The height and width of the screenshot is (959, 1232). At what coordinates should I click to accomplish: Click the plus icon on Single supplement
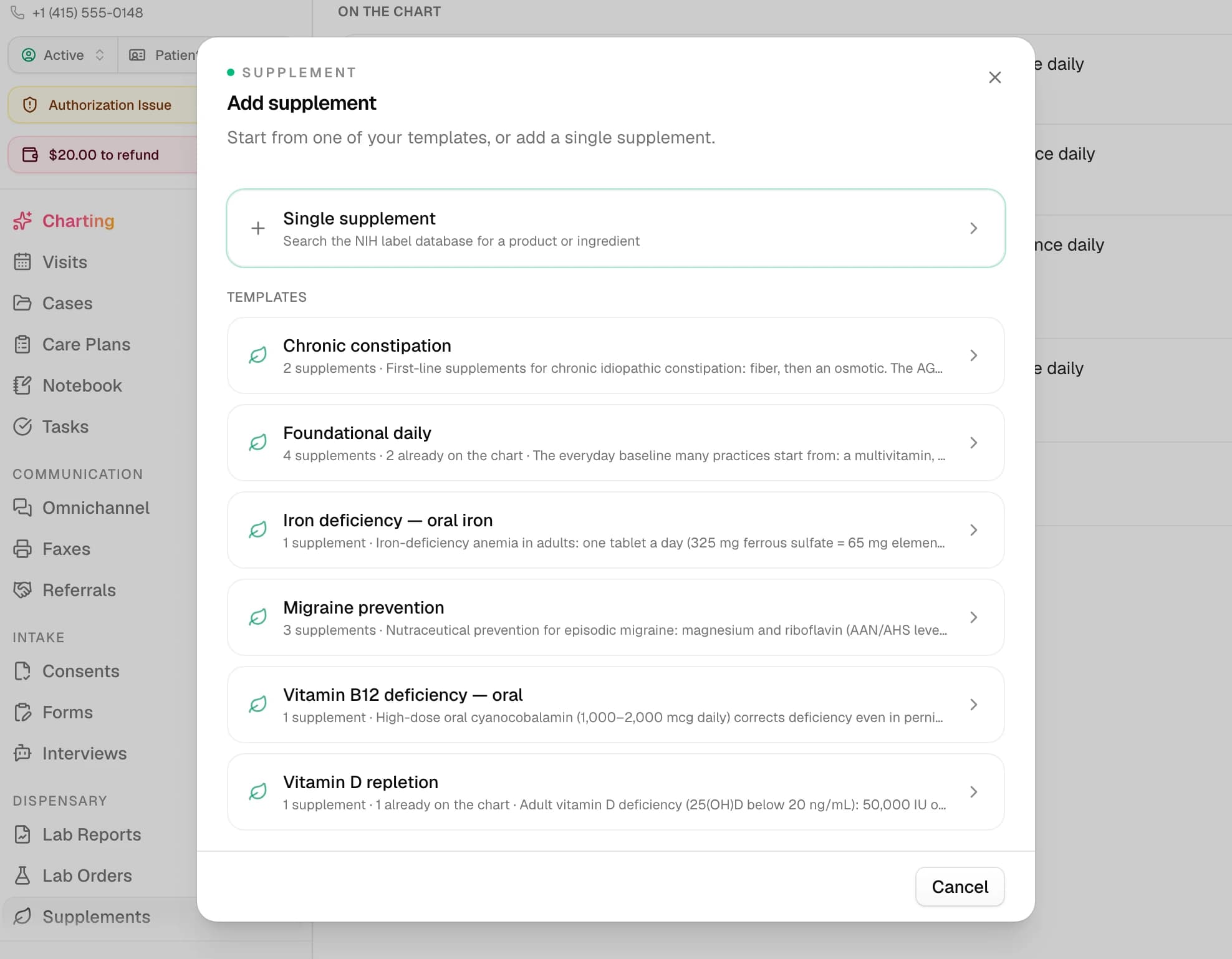pos(257,228)
